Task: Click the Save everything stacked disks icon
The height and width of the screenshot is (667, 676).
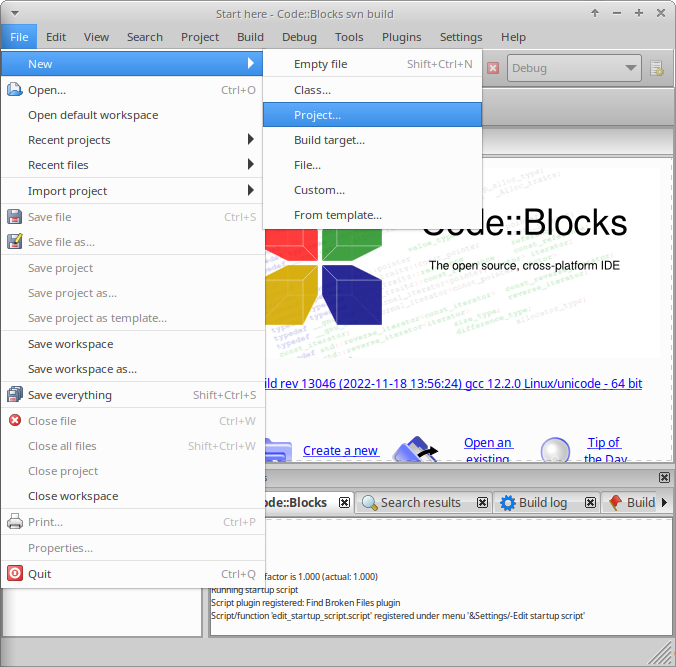Action: 15,395
